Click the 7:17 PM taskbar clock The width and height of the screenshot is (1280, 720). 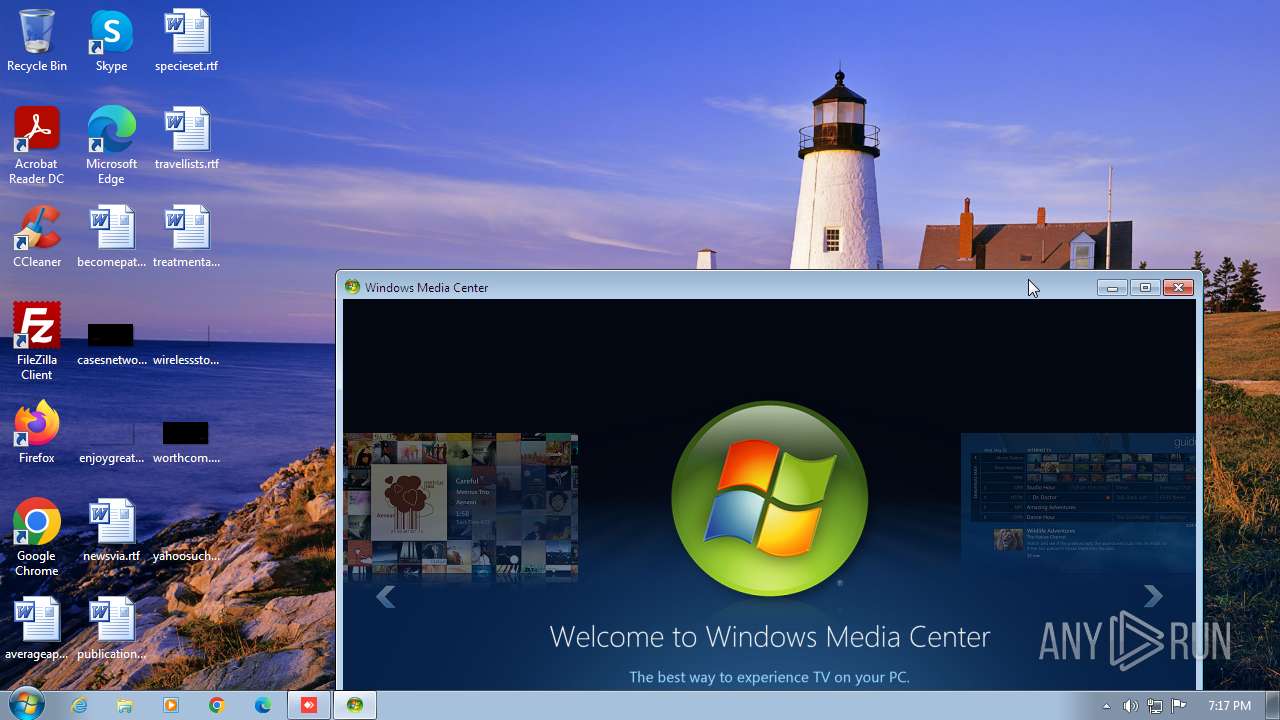pos(1229,706)
